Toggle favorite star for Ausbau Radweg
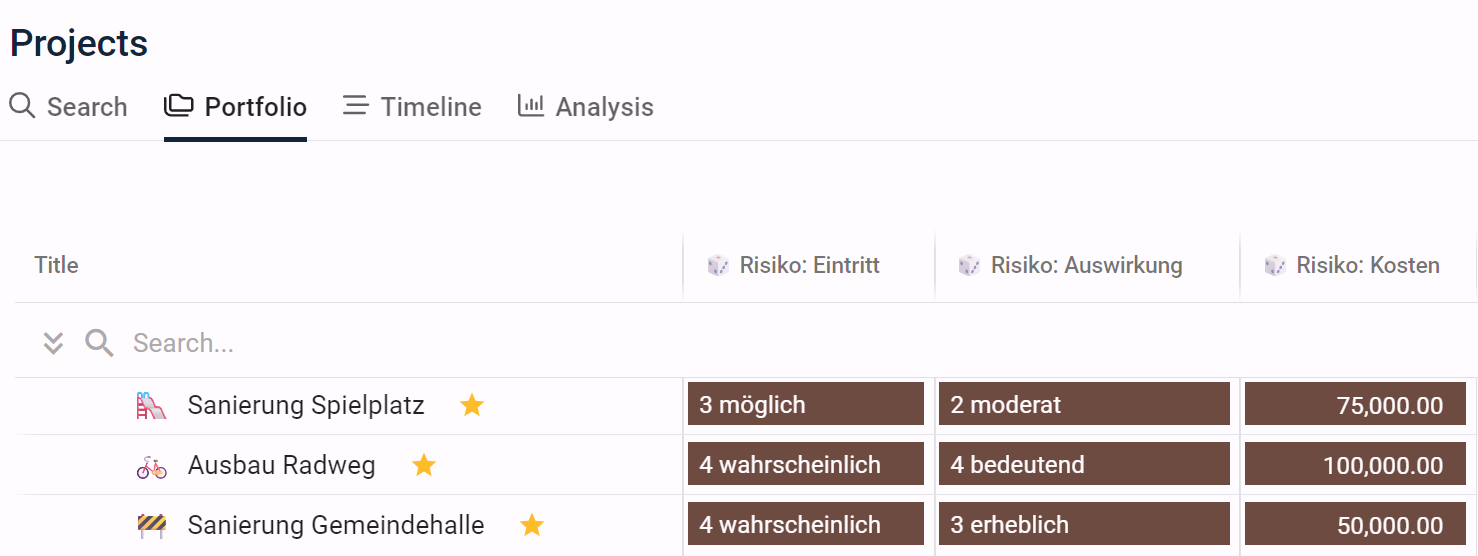This screenshot has width=1478, height=556. coord(424,465)
